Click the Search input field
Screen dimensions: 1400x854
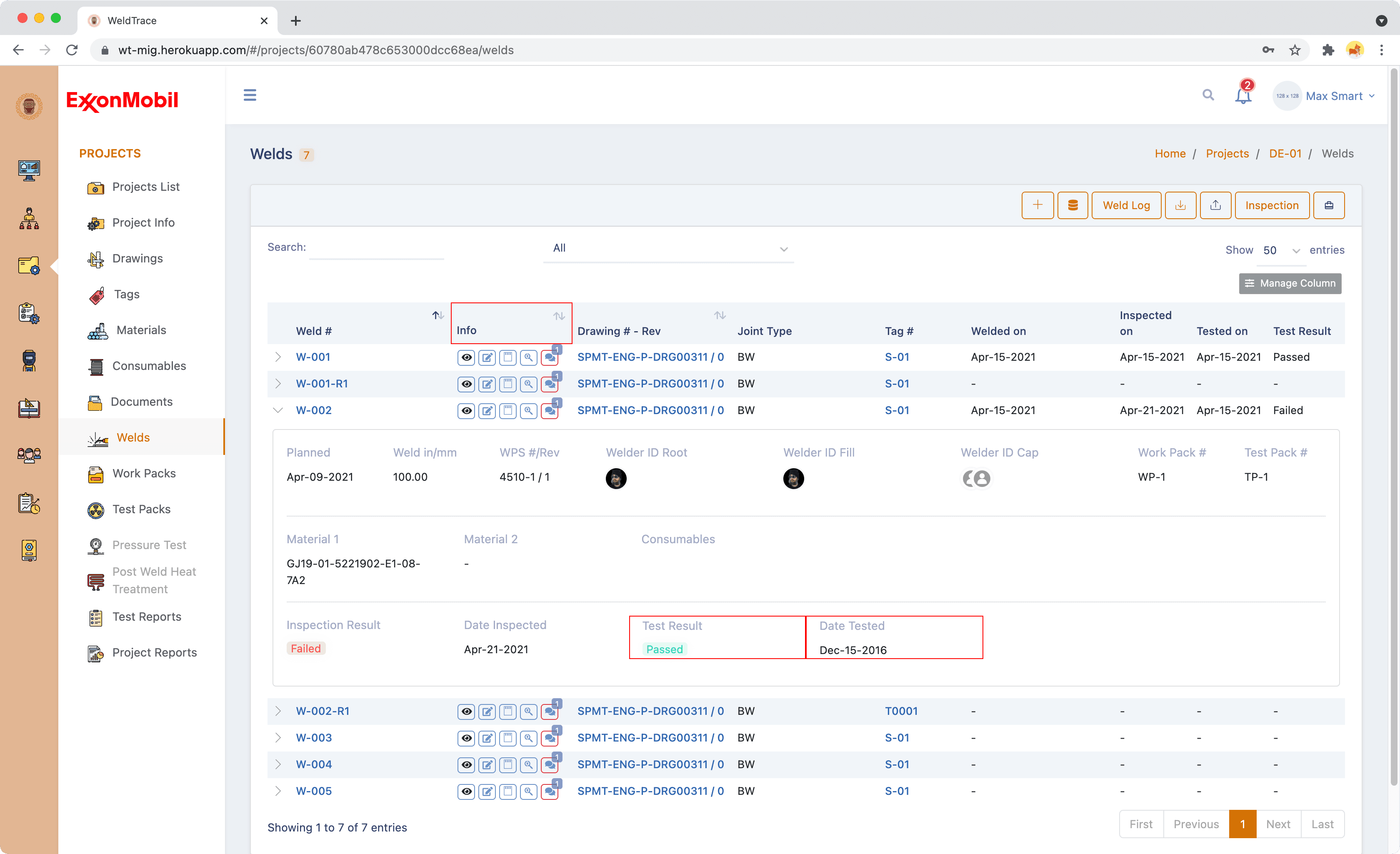point(376,248)
